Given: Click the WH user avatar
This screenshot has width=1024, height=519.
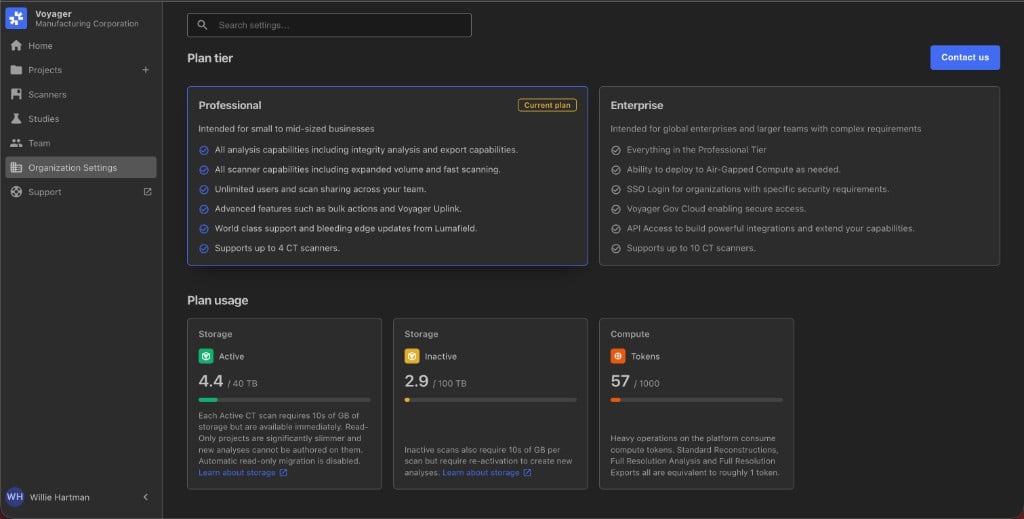Looking at the screenshot, I should (x=15, y=497).
